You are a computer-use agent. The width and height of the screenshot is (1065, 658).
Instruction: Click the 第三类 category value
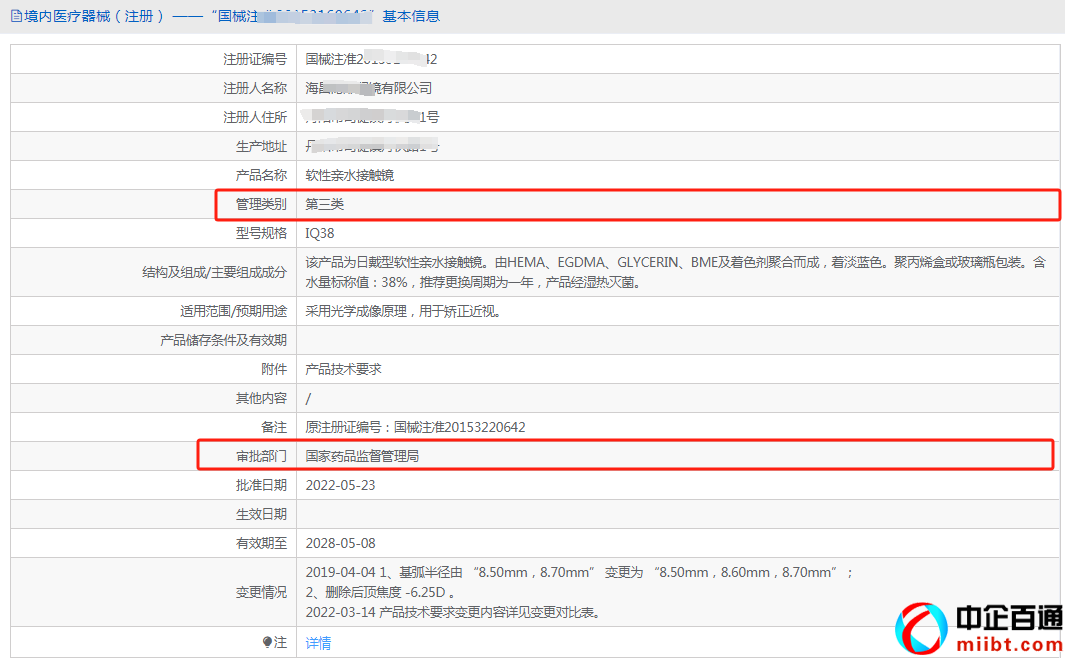pos(325,204)
